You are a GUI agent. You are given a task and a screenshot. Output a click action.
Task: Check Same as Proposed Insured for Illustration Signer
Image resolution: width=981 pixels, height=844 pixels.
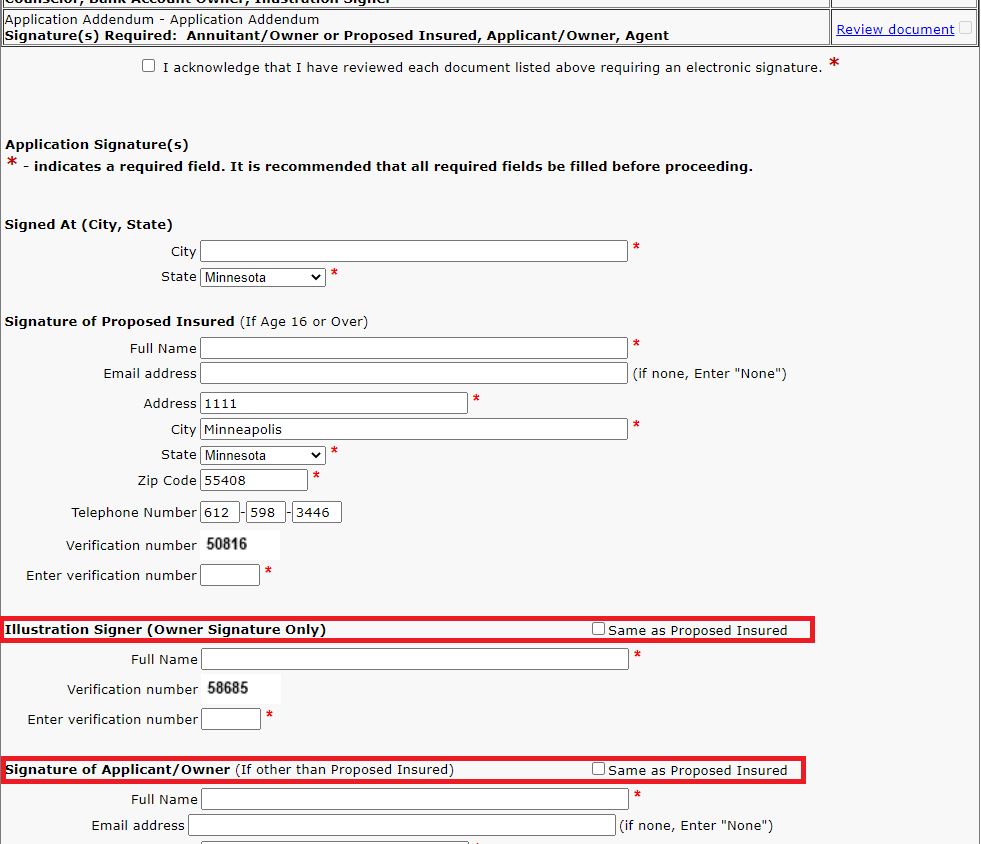click(598, 629)
